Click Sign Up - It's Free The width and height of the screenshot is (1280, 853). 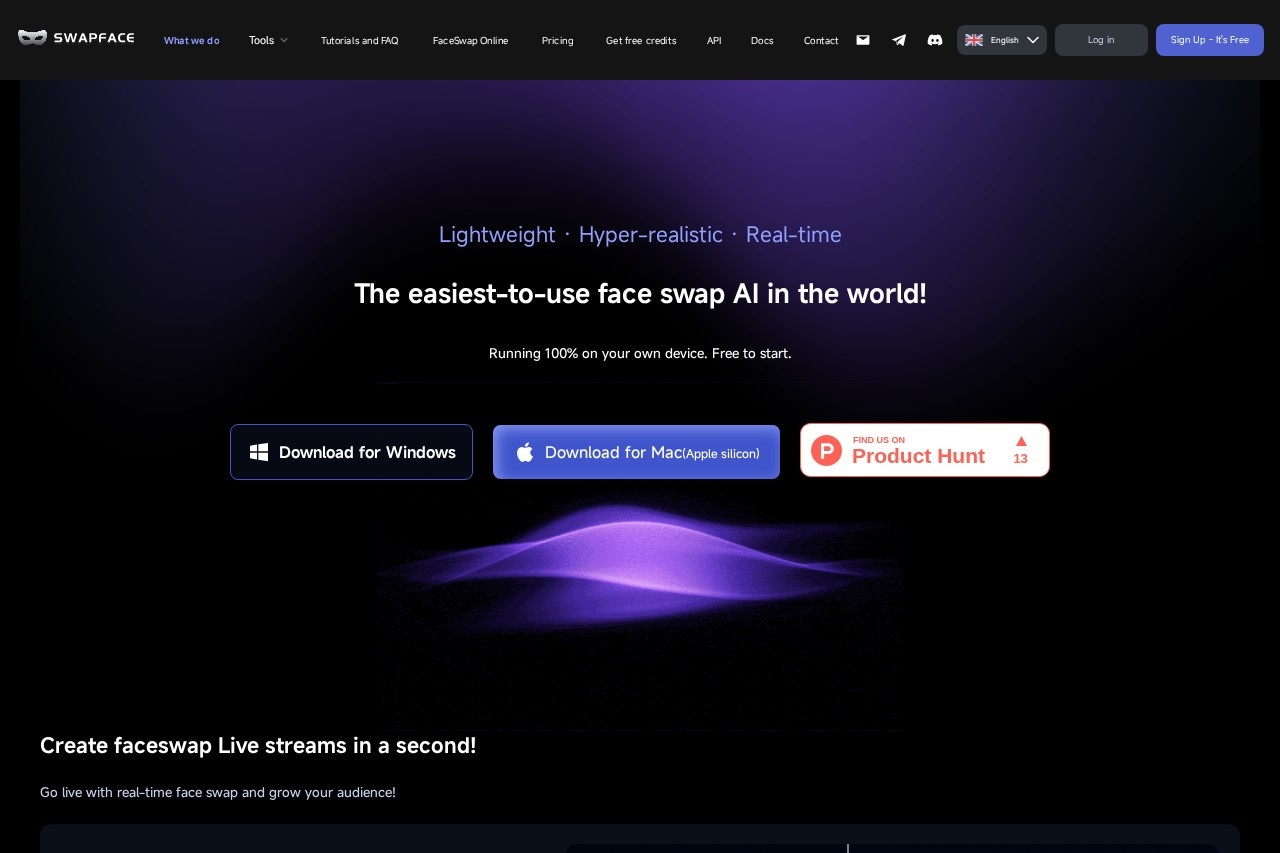coord(1210,40)
